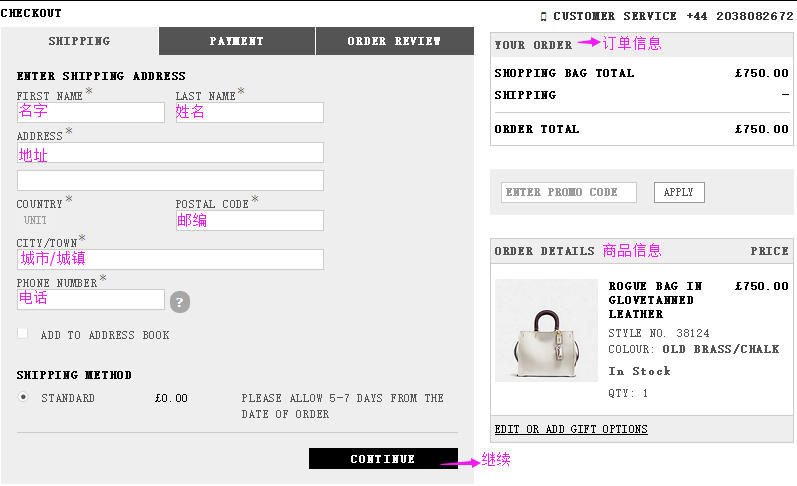This screenshot has width=797, height=486.
Task: Open the Country dropdown
Action: click(36, 220)
